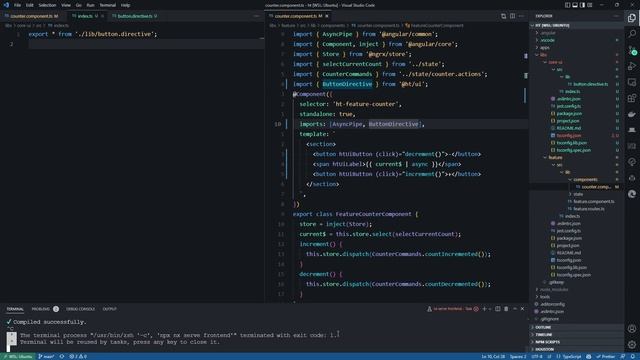Click the WSL: Ubuntu remote indicator
Screen dimensions: 640x360
point(18,356)
